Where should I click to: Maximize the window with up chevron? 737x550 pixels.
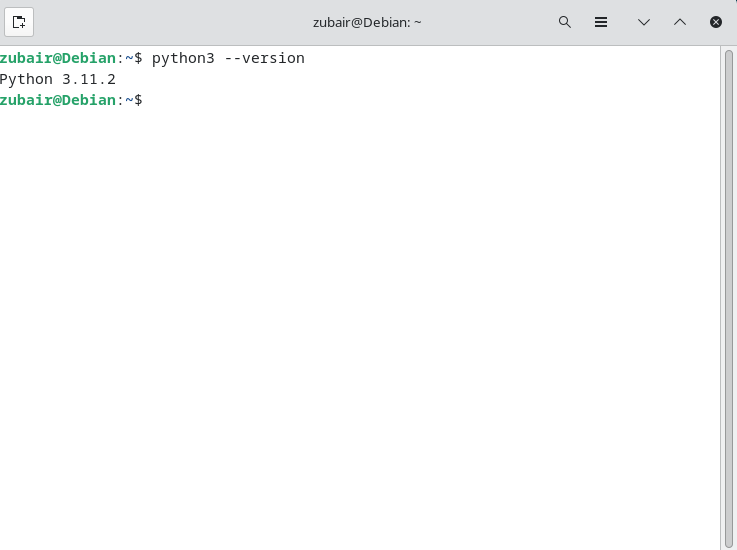click(x=680, y=22)
